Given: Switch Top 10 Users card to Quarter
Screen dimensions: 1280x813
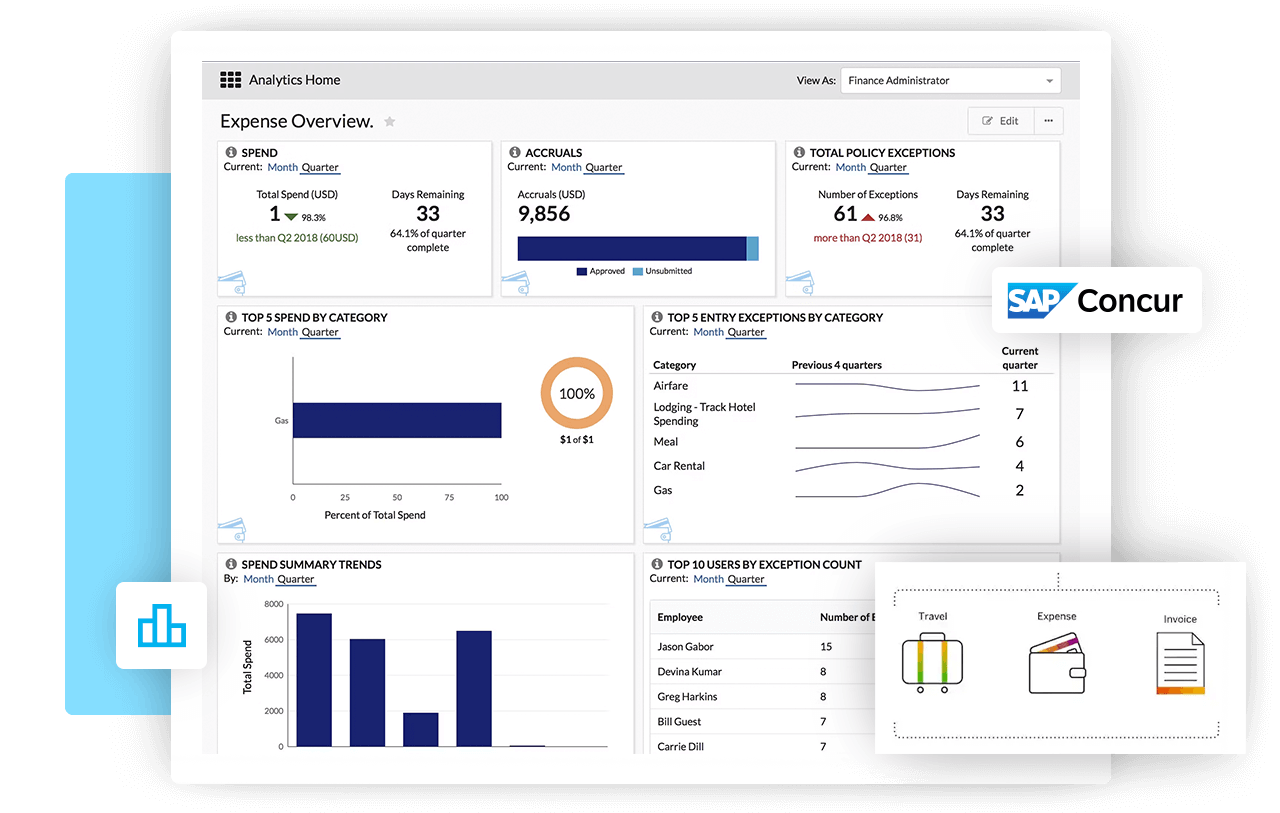Looking at the screenshot, I should coord(746,579).
